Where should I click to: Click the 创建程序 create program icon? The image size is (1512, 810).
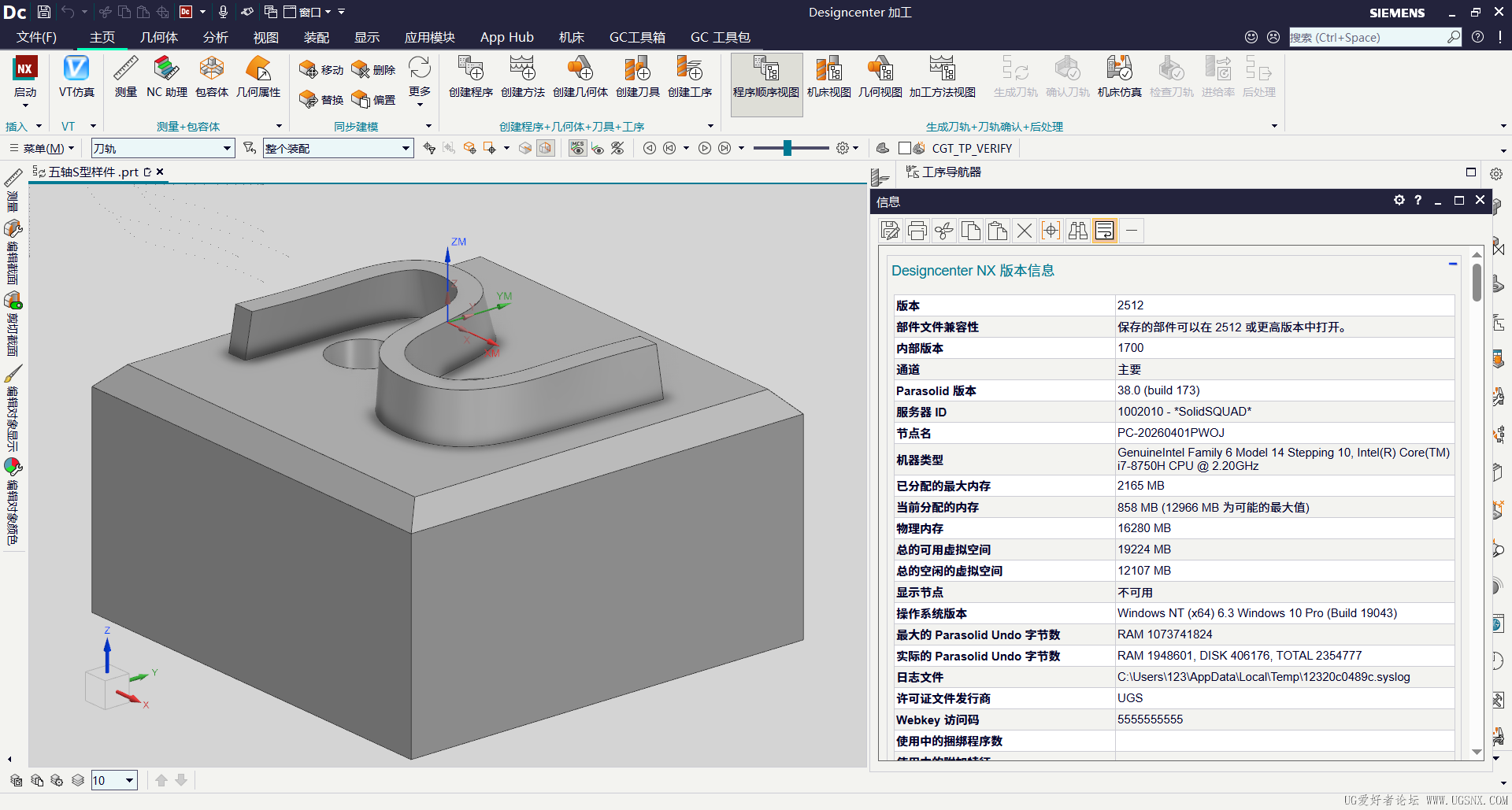pos(471,77)
